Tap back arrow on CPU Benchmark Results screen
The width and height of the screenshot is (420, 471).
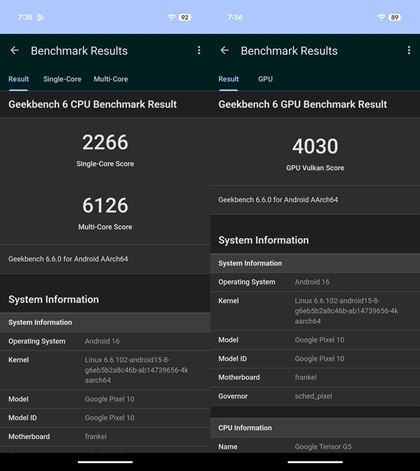[15, 50]
